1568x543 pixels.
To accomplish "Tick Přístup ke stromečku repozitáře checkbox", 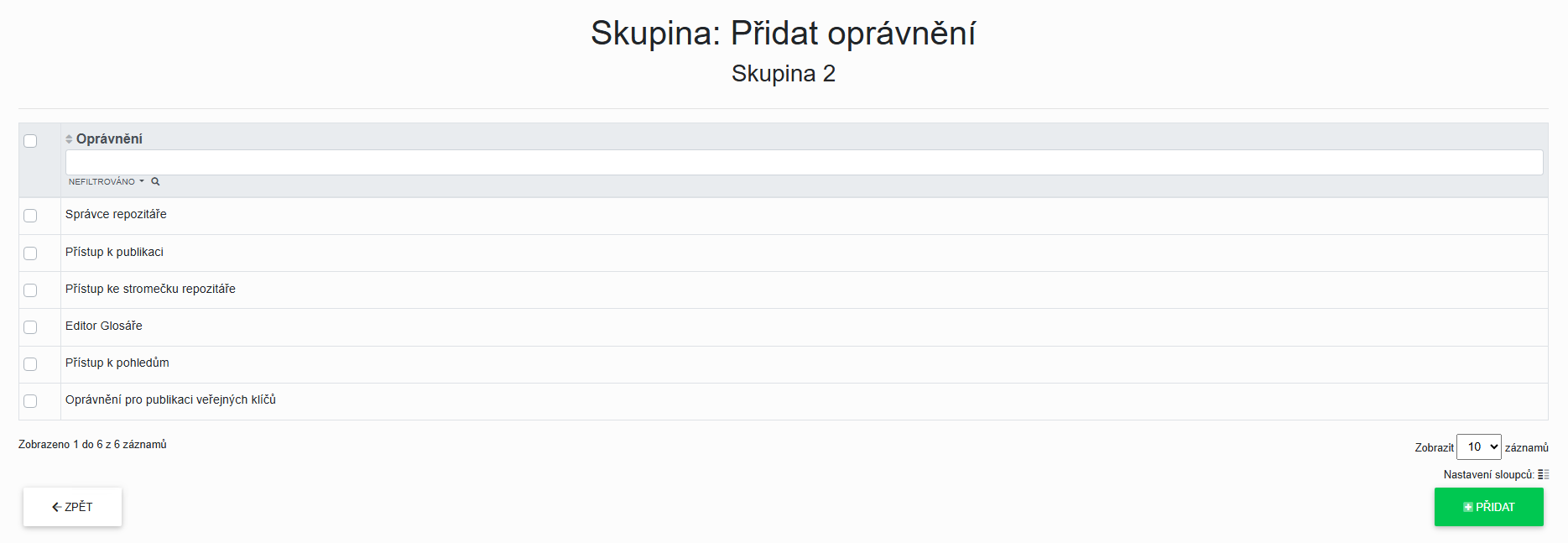I will (x=30, y=290).
